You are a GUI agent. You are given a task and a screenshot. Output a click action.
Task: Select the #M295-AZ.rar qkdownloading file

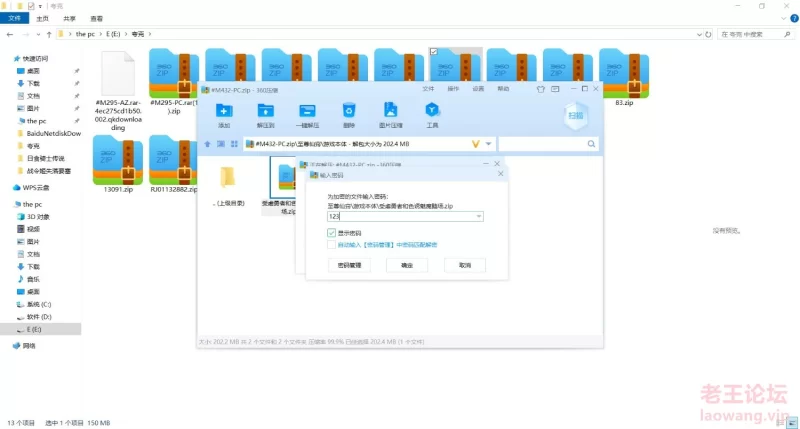[118, 90]
